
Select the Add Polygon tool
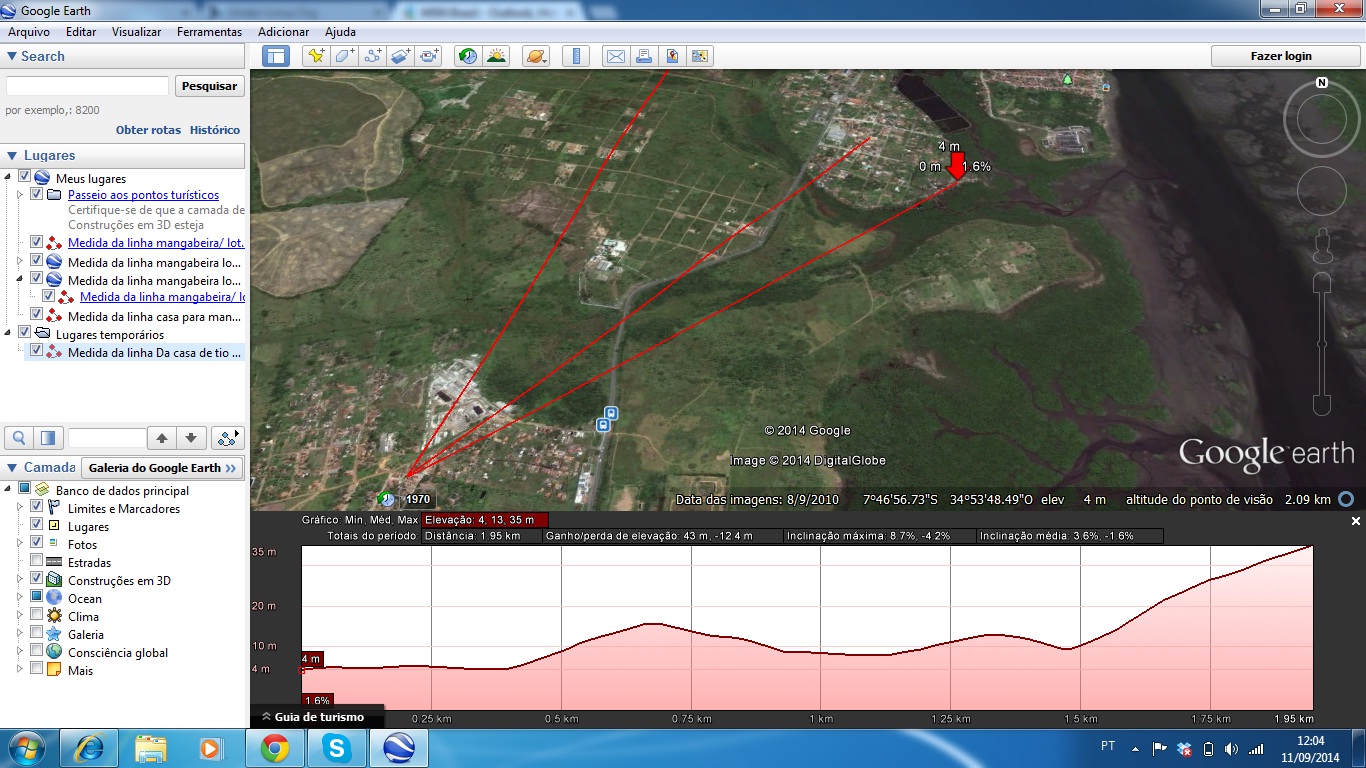(344, 56)
